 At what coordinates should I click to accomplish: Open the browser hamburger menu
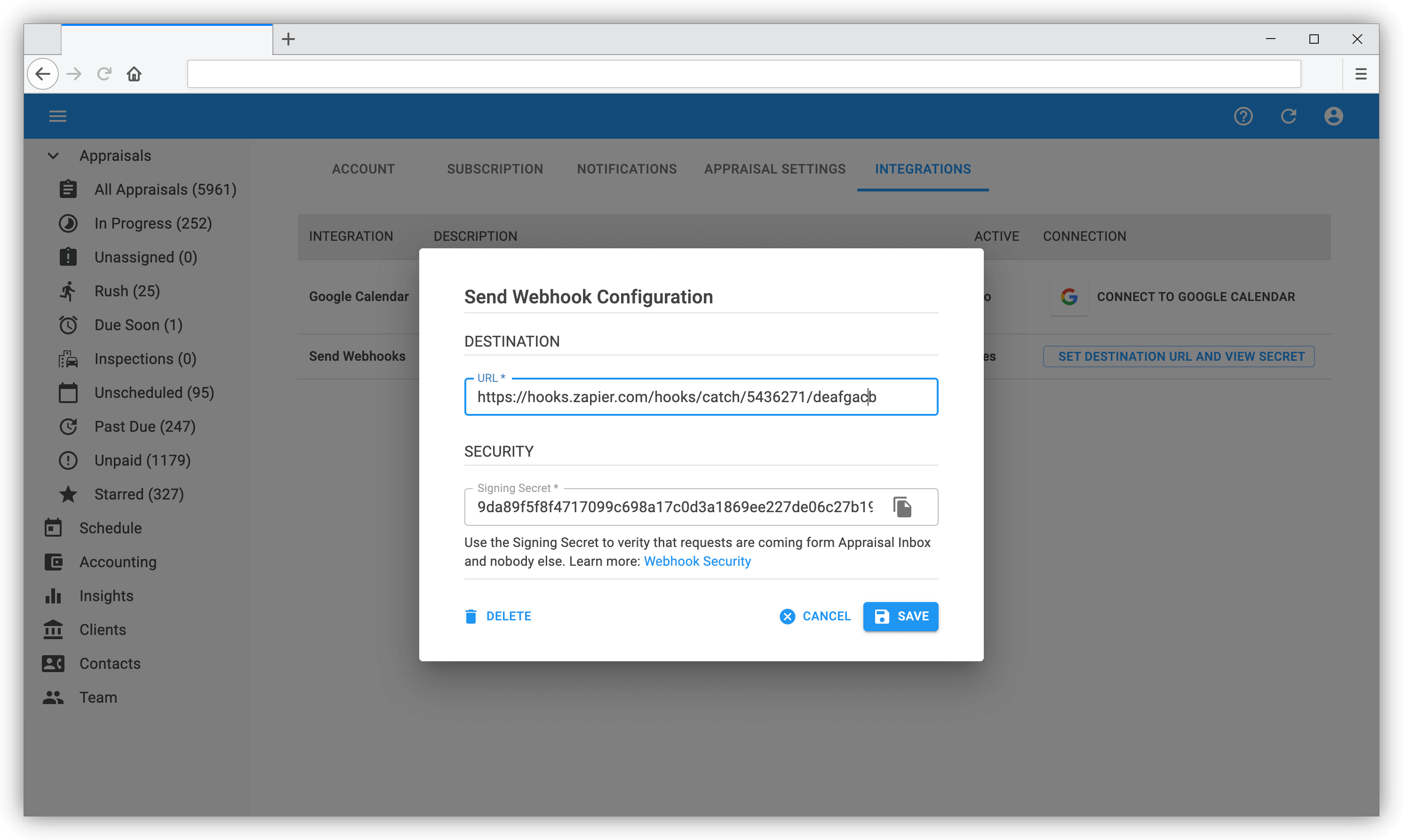point(1361,74)
